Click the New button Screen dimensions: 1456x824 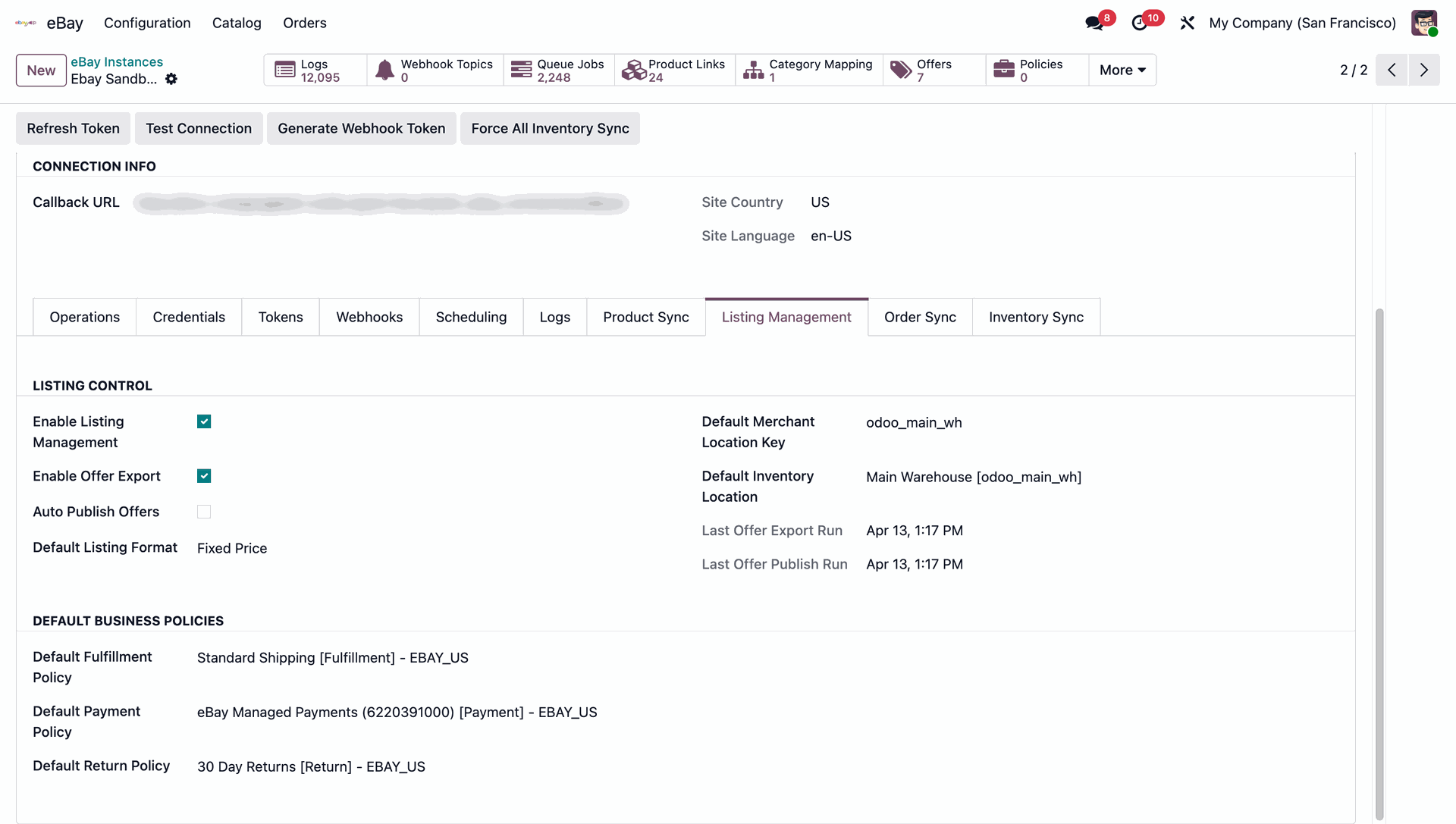(41, 70)
